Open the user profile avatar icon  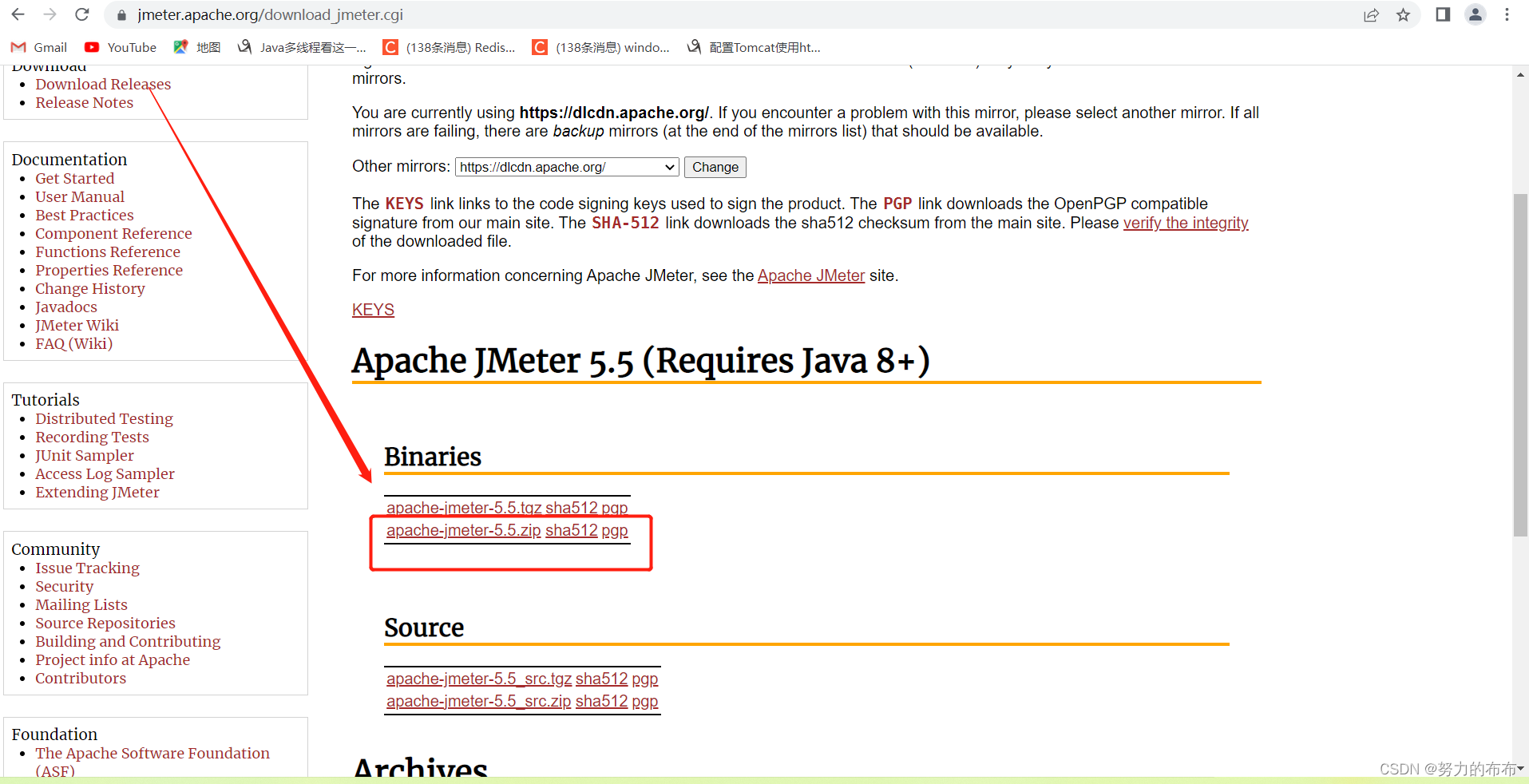point(1476,14)
